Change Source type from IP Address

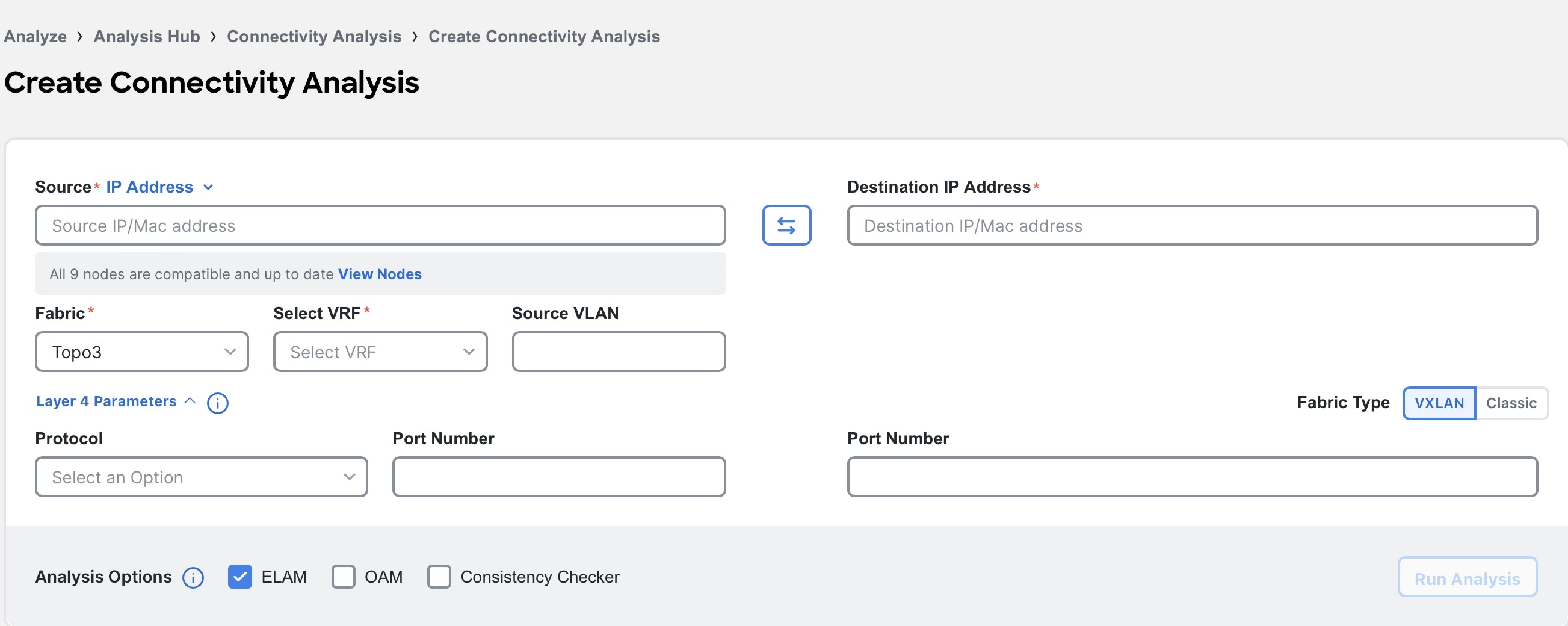pos(159,187)
